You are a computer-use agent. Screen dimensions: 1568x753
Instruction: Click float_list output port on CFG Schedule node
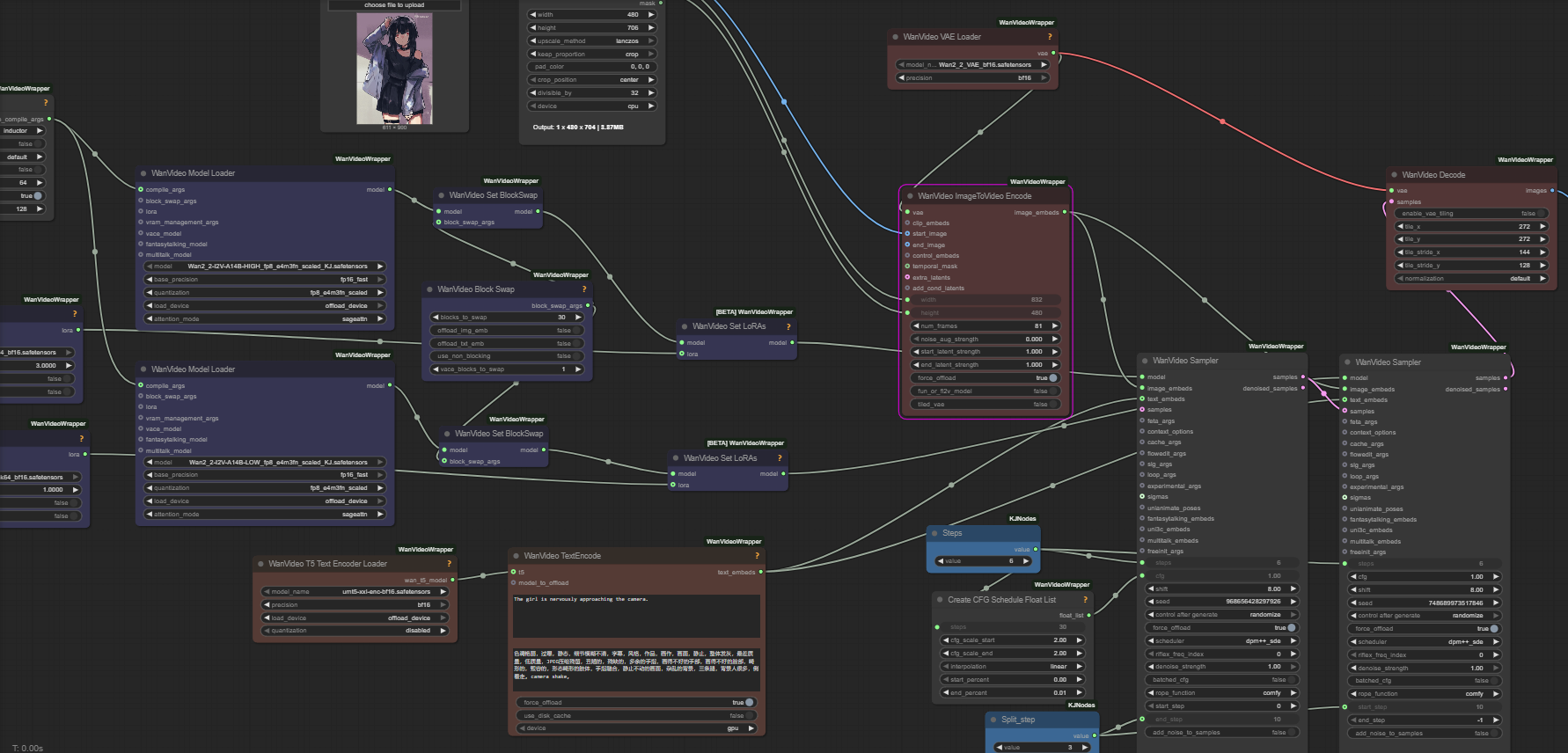point(1089,615)
